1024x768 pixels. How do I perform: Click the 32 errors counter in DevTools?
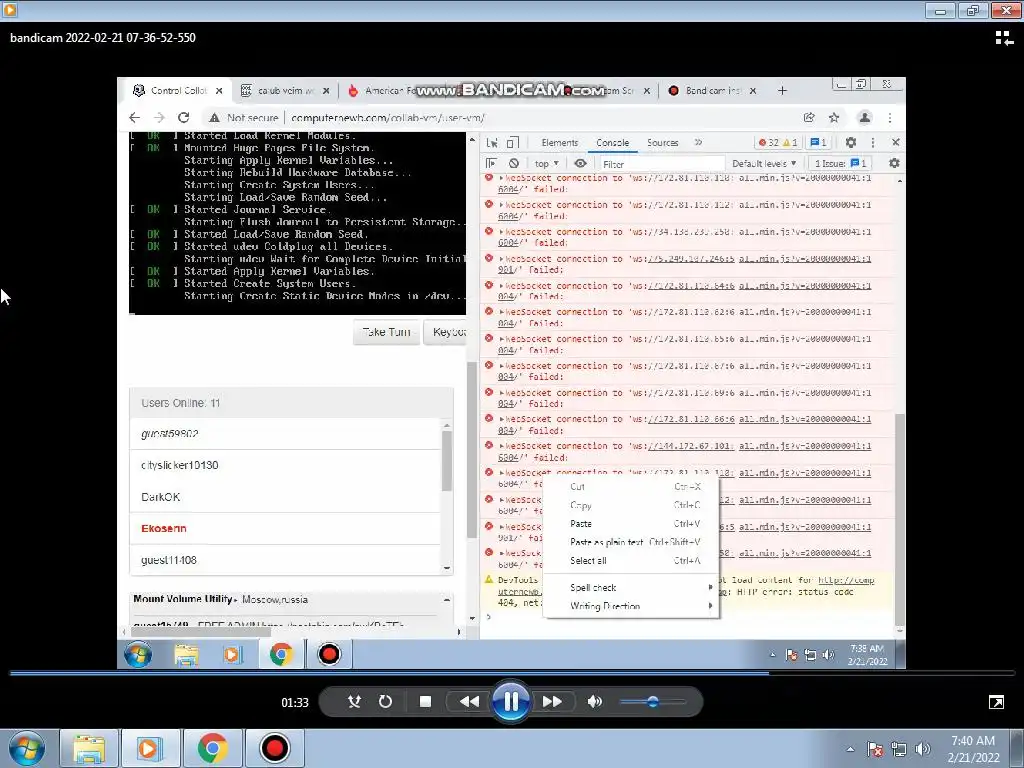point(768,142)
